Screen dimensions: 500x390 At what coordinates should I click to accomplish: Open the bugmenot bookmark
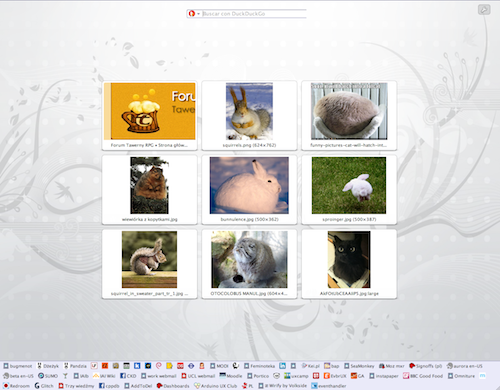click(18, 366)
